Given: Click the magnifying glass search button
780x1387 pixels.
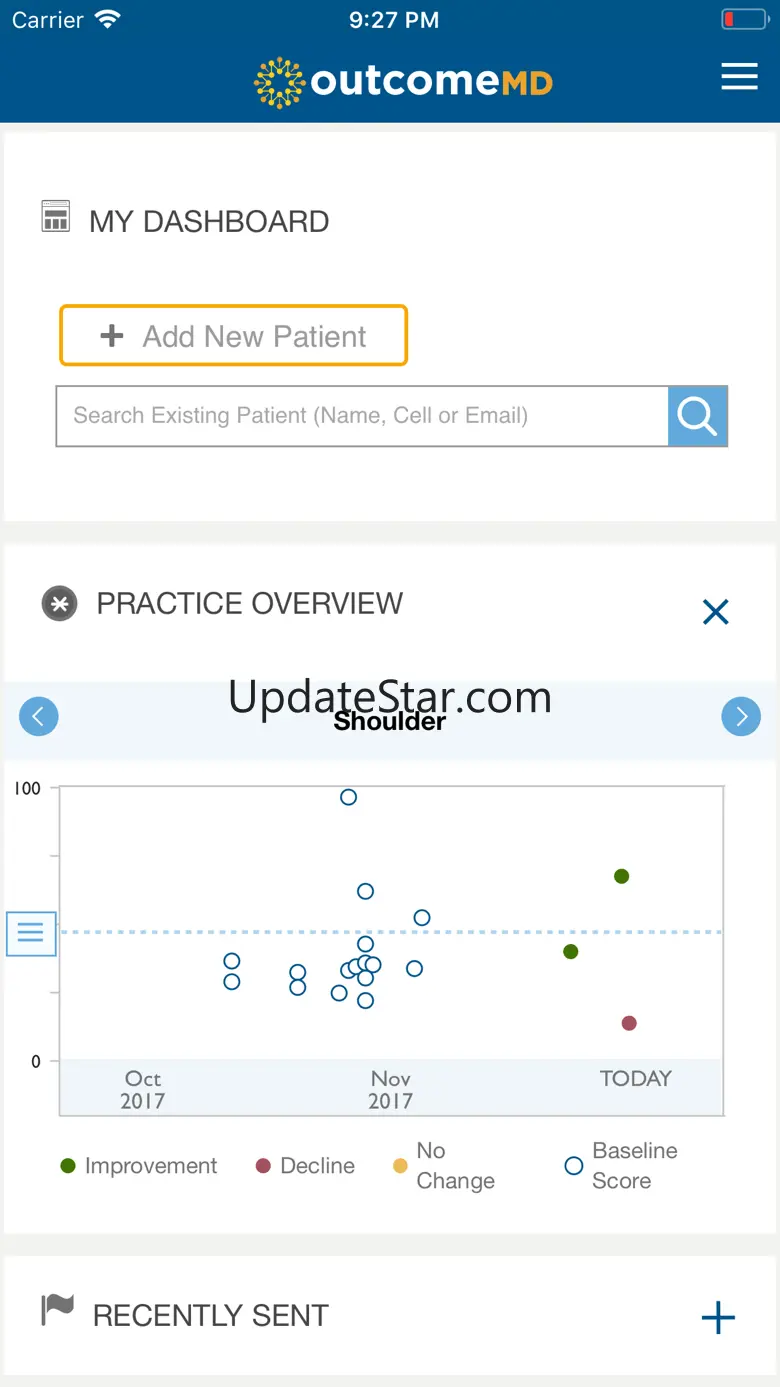Looking at the screenshot, I should [x=697, y=416].
